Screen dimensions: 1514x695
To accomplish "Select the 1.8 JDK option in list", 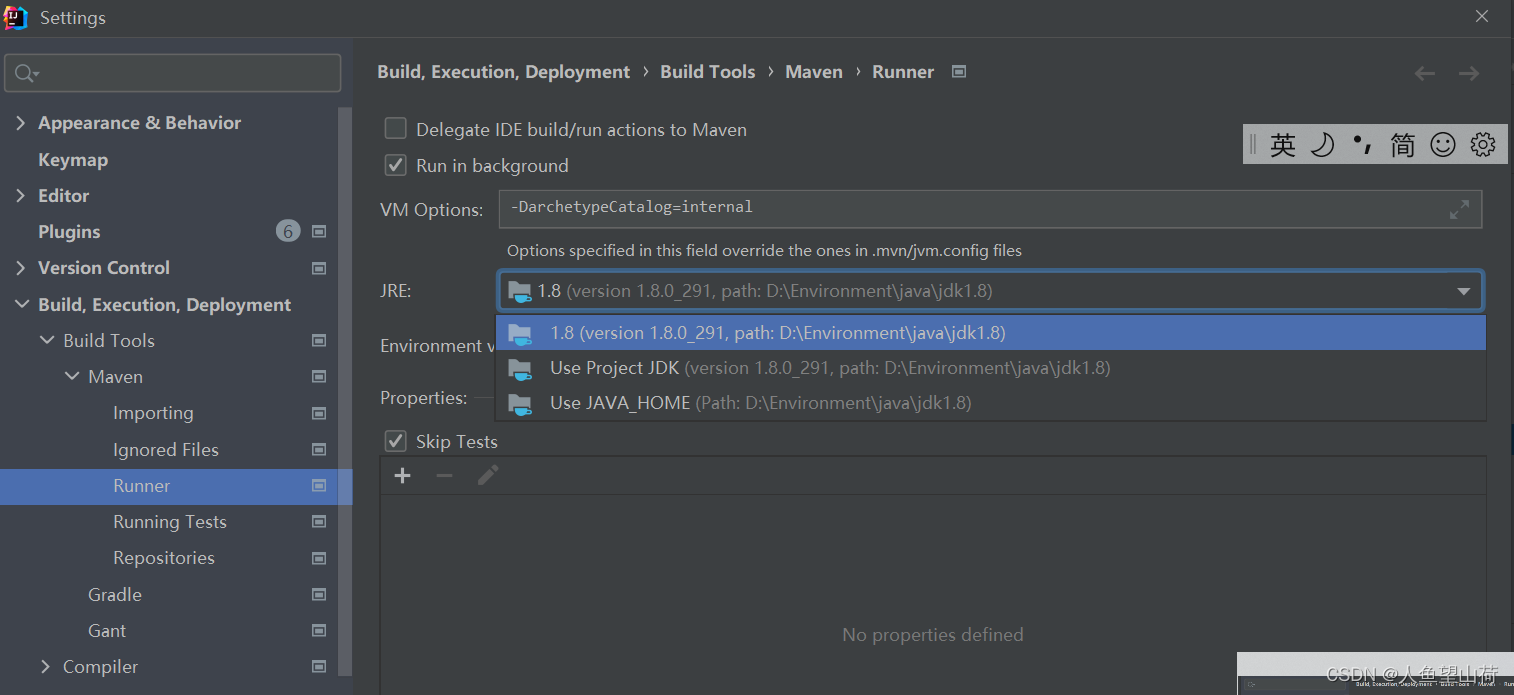I will point(990,333).
